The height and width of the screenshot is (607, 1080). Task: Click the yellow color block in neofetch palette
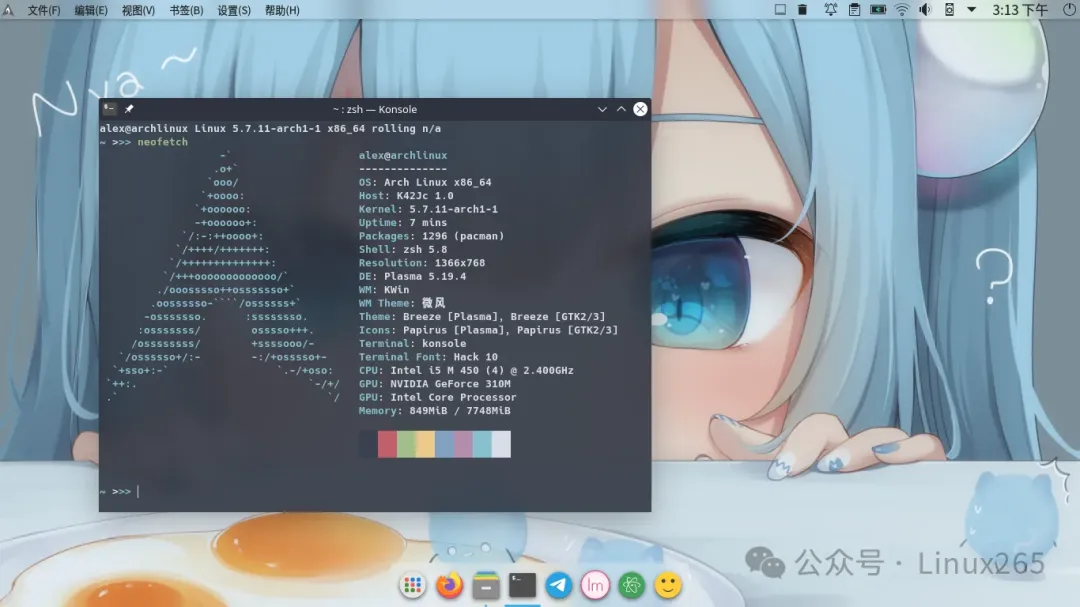[425, 444]
